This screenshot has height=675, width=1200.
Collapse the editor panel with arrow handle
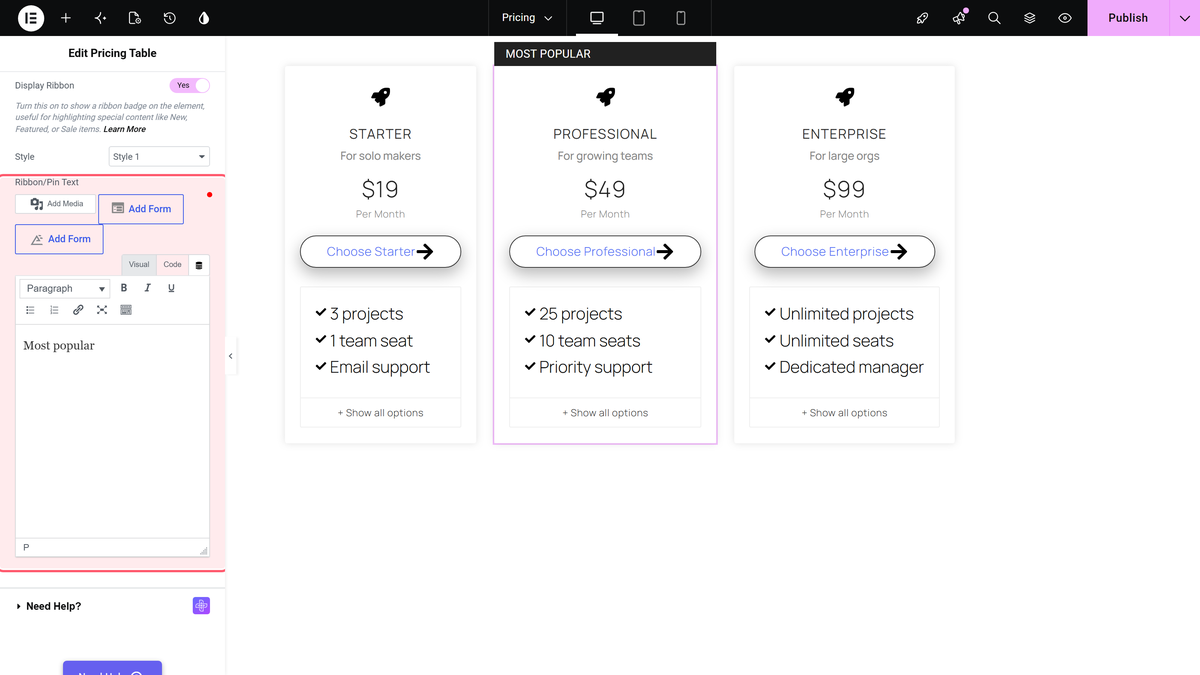[231, 356]
